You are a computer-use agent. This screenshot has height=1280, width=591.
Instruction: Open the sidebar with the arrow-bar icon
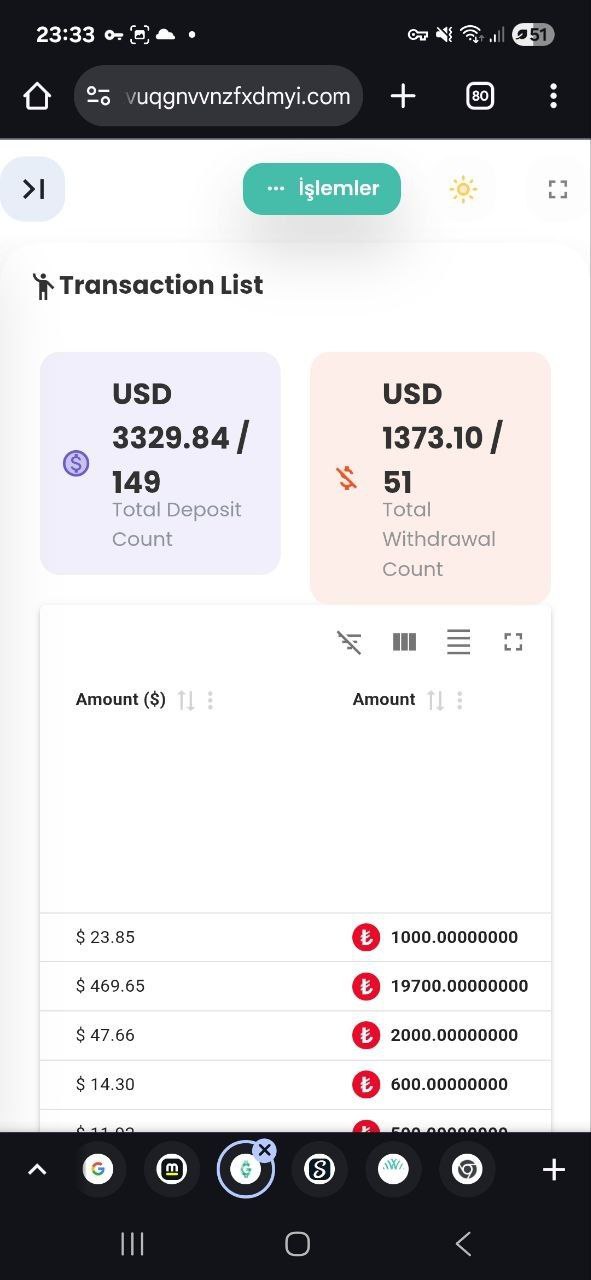pos(33,188)
